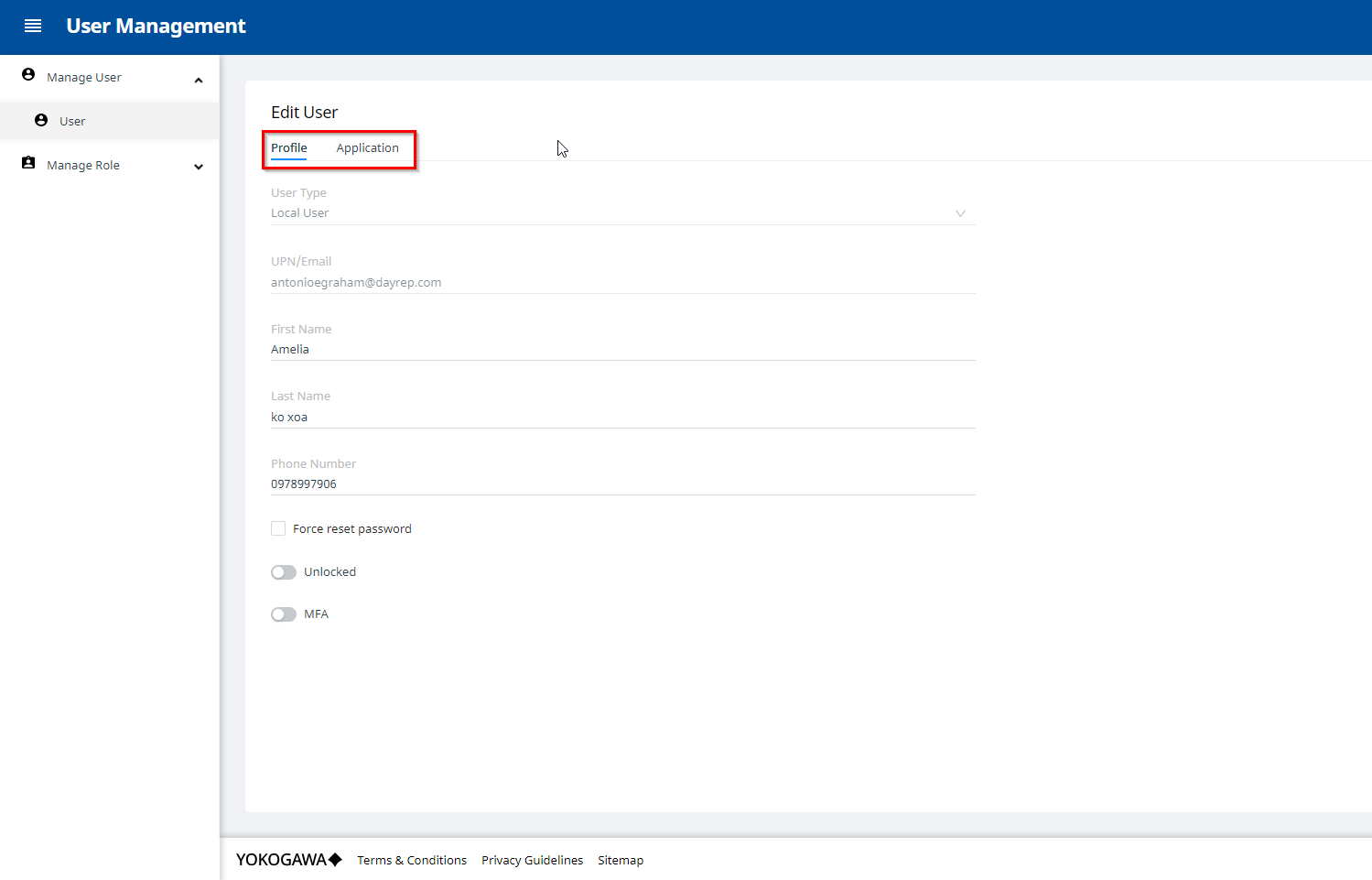Click the Last Name input field
Image resolution: width=1372 pixels, height=880 pixels.
(x=622, y=417)
